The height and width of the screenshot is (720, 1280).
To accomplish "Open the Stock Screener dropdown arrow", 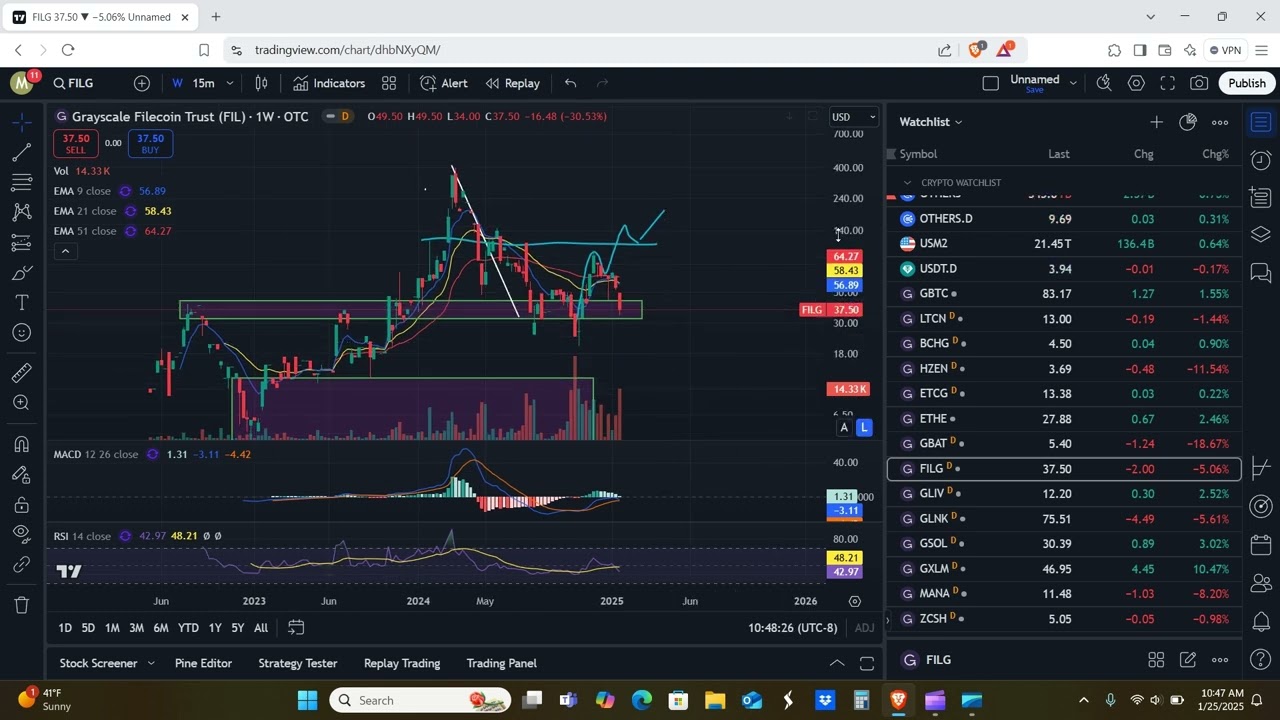I will point(151,663).
